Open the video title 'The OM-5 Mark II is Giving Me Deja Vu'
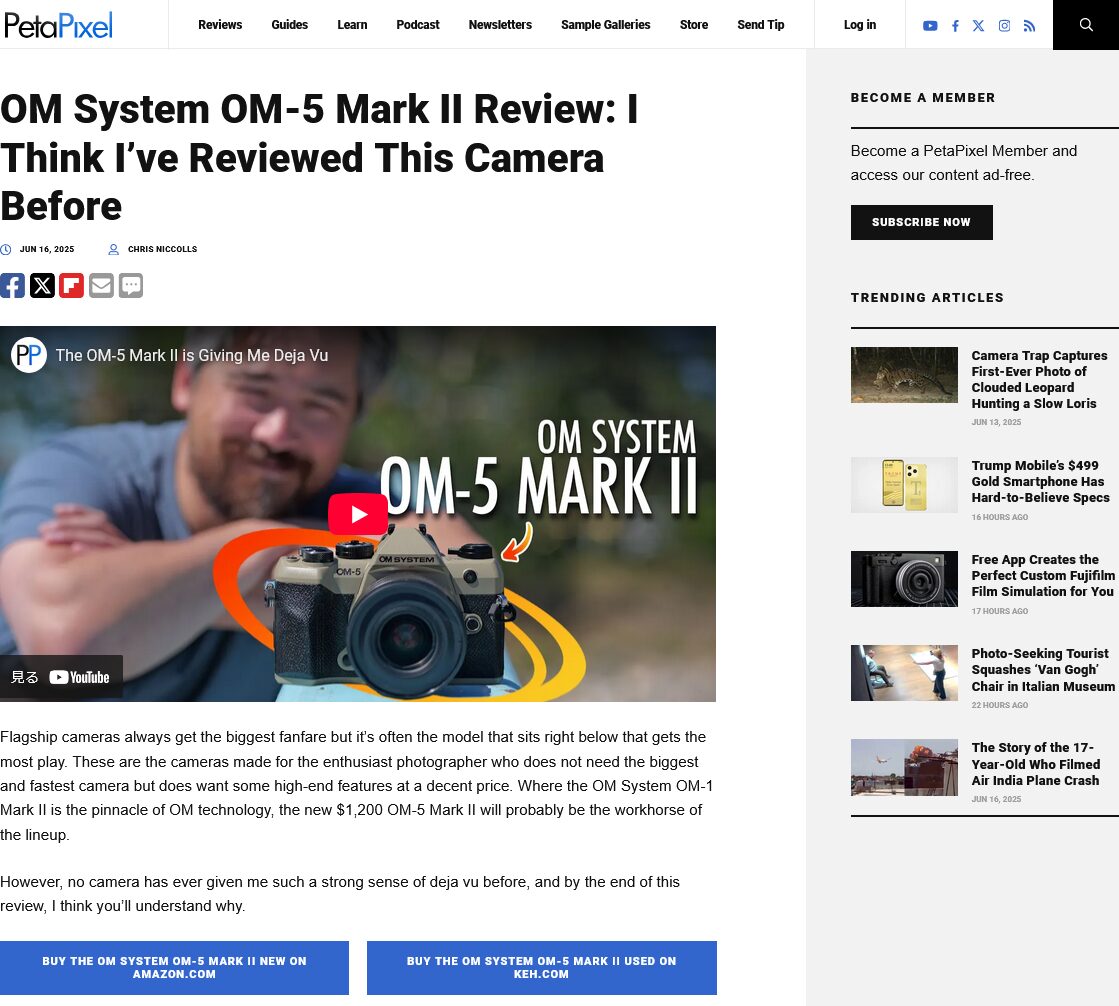The image size is (1119, 1006). pos(192,355)
